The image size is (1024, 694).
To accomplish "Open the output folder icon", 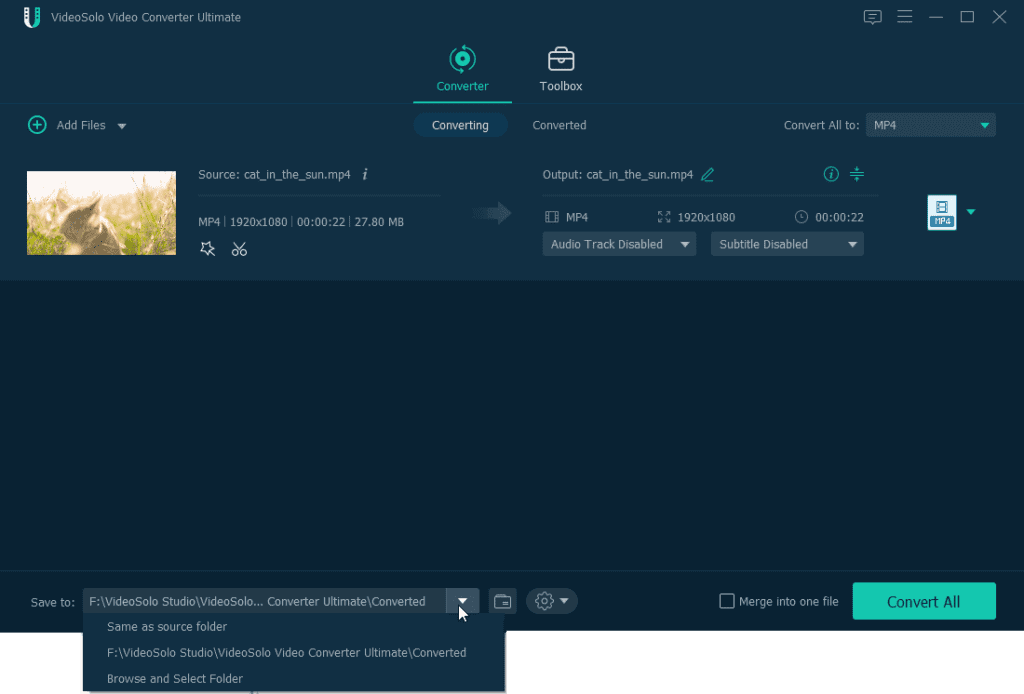I will tap(502, 601).
